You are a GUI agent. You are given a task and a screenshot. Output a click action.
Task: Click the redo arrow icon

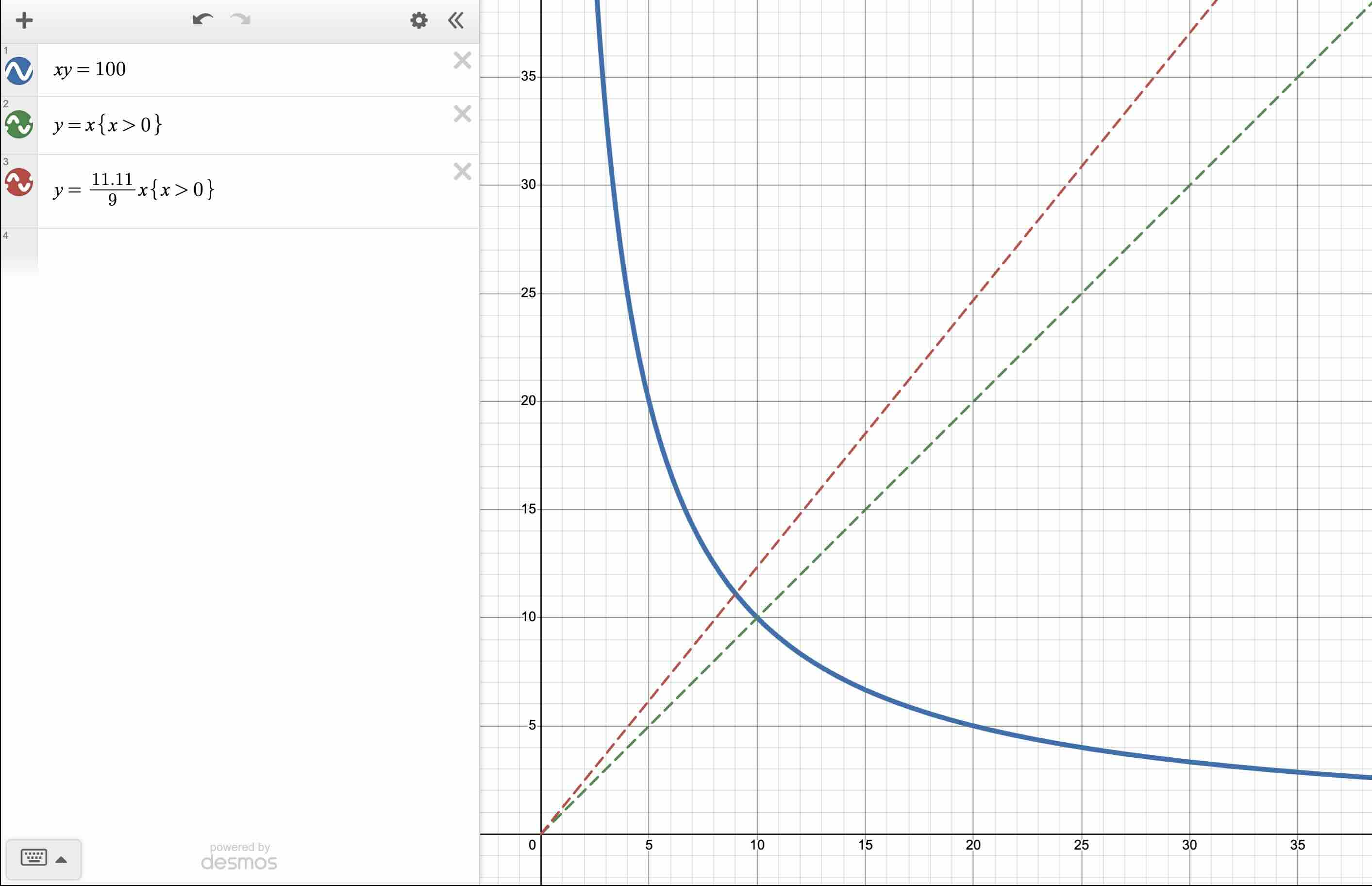pos(241,20)
